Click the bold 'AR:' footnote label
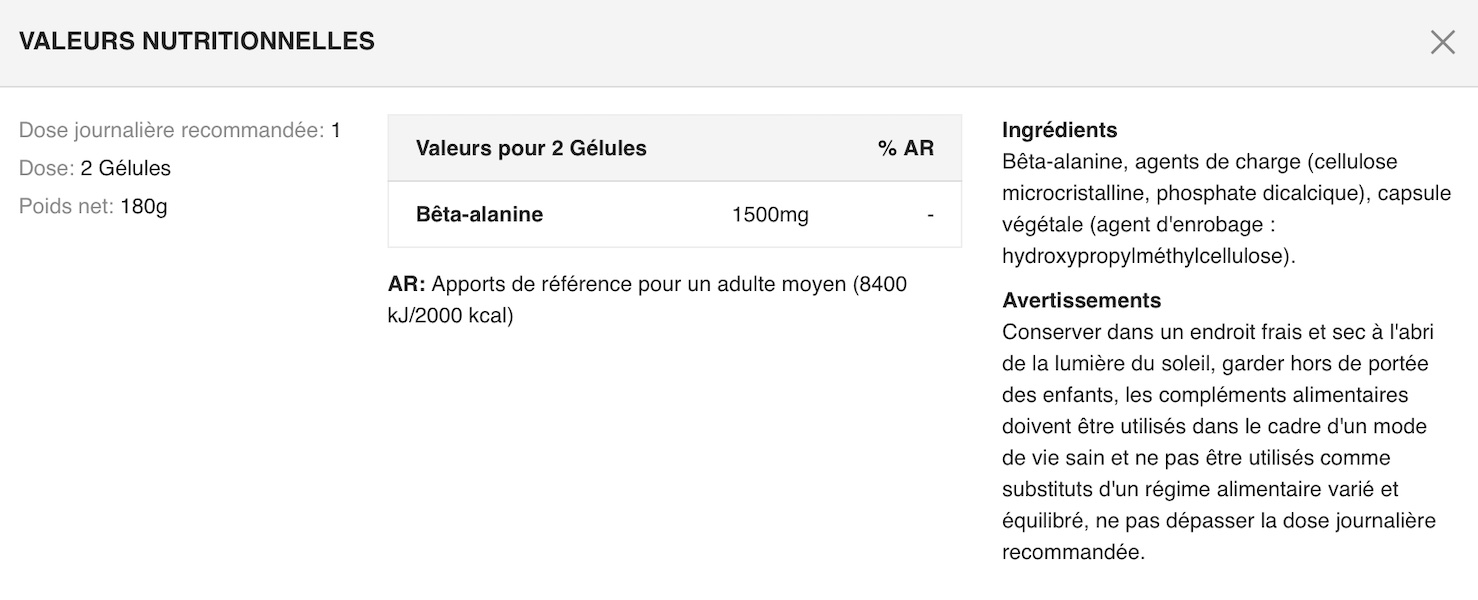This screenshot has height=600, width=1478. [406, 284]
